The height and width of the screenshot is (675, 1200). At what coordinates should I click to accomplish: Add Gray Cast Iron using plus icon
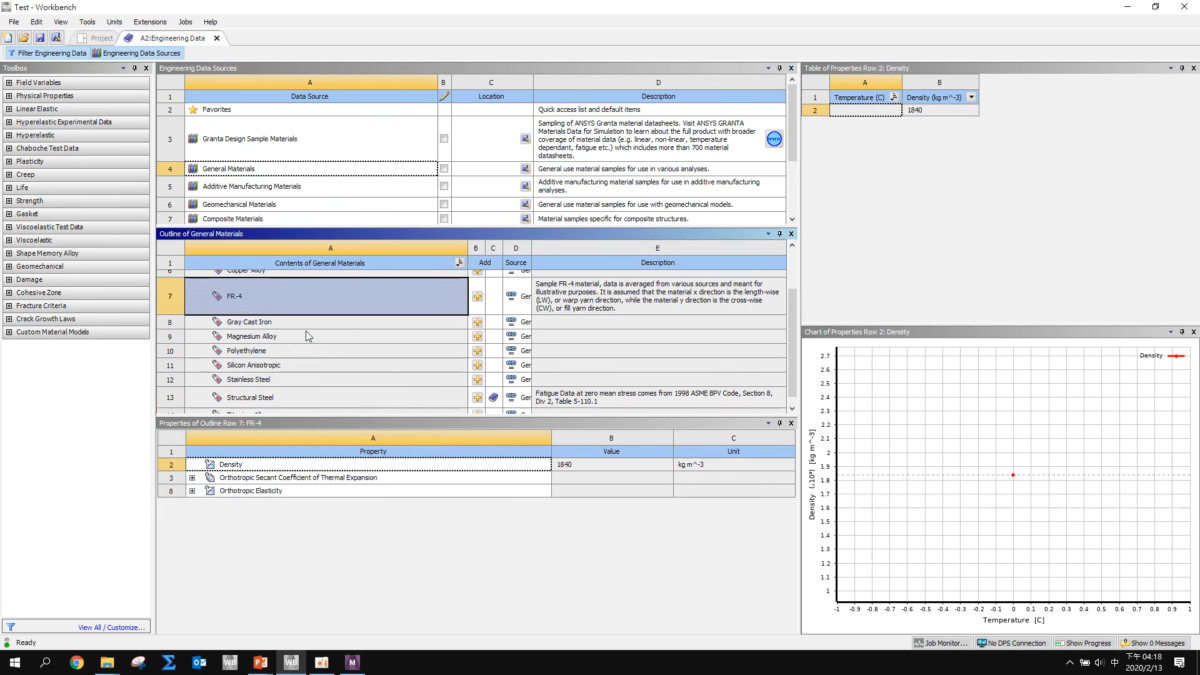point(477,322)
